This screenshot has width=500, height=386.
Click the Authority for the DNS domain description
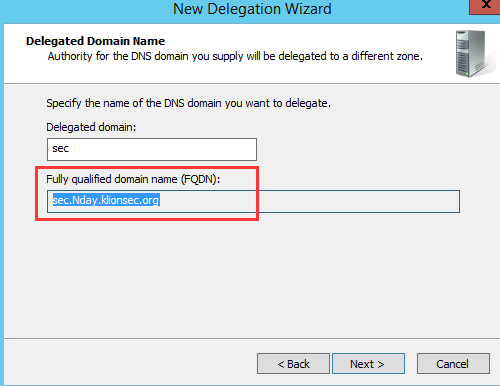click(235, 56)
